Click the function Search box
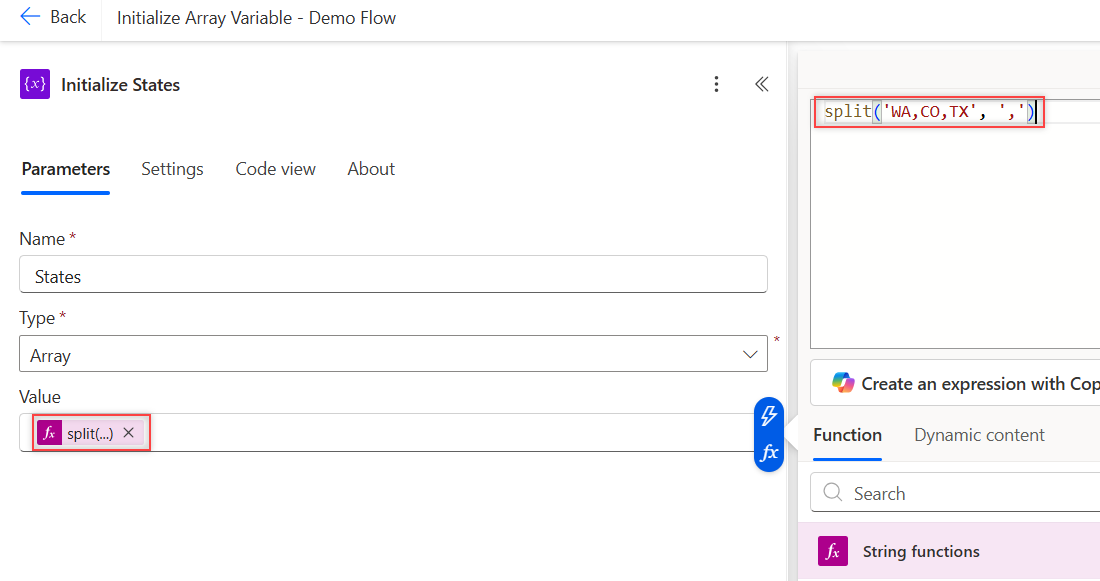This screenshot has height=581, width=1100. (955, 493)
